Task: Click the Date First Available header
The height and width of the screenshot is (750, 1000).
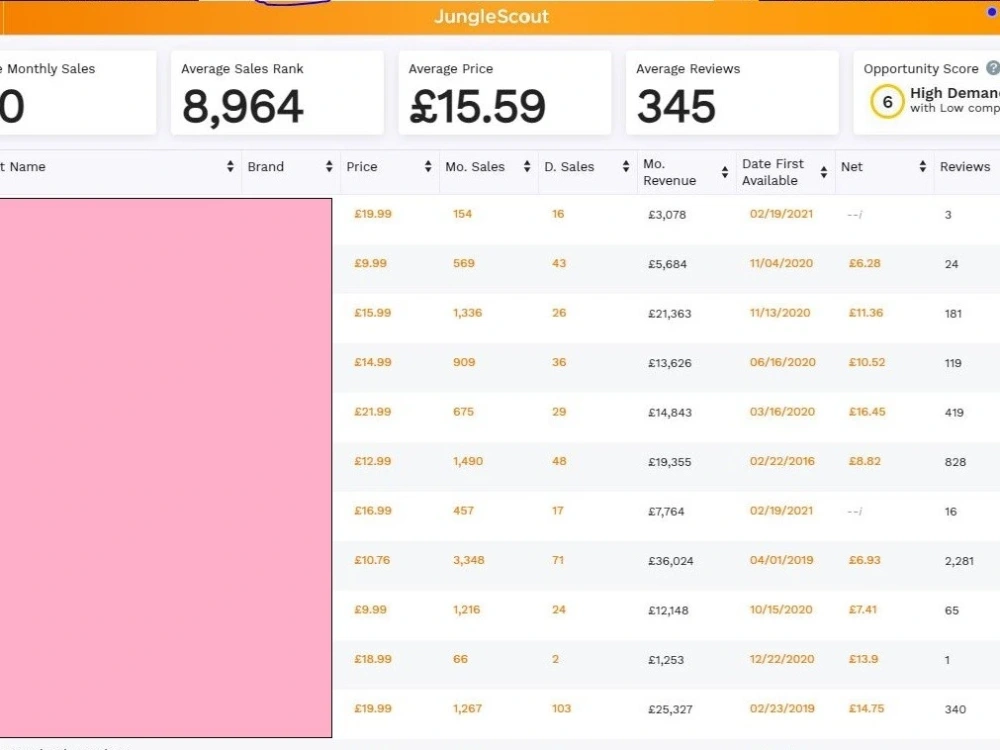Action: click(772, 172)
